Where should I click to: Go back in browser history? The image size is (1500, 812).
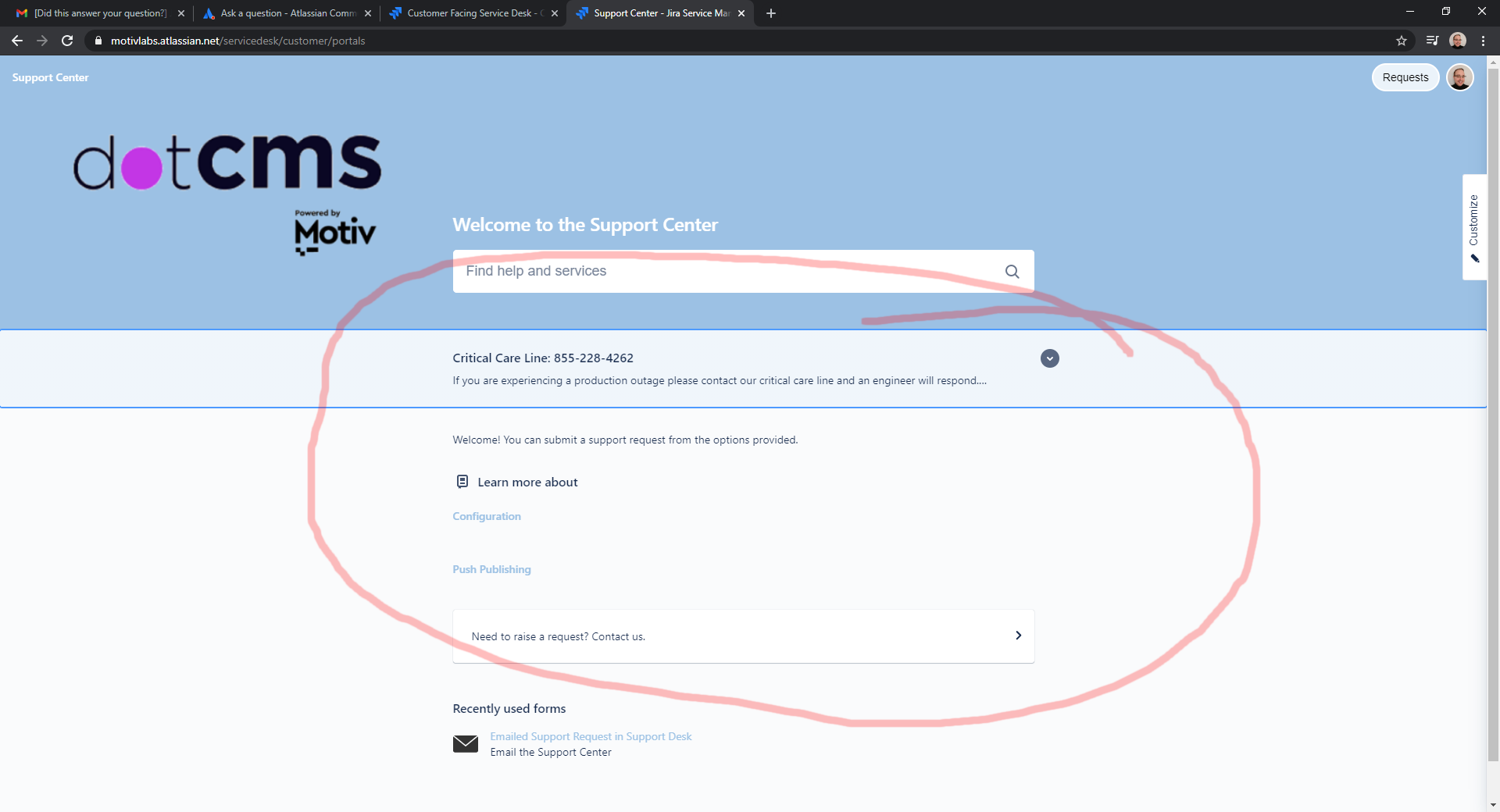(17, 41)
